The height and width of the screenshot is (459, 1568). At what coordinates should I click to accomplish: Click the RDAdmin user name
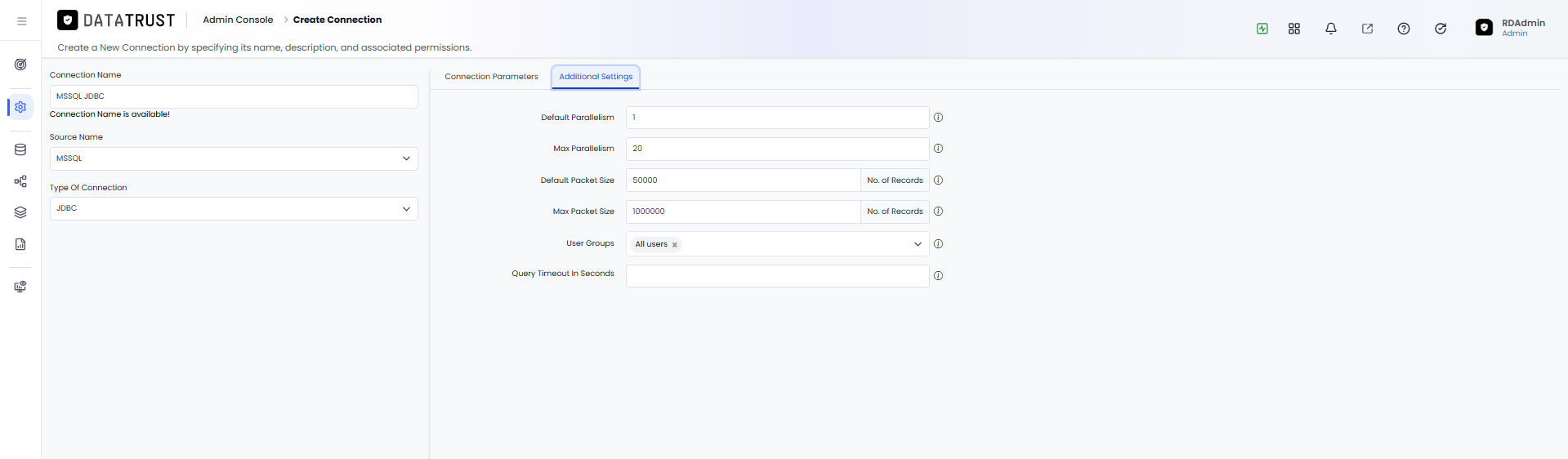tap(1523, 23)
